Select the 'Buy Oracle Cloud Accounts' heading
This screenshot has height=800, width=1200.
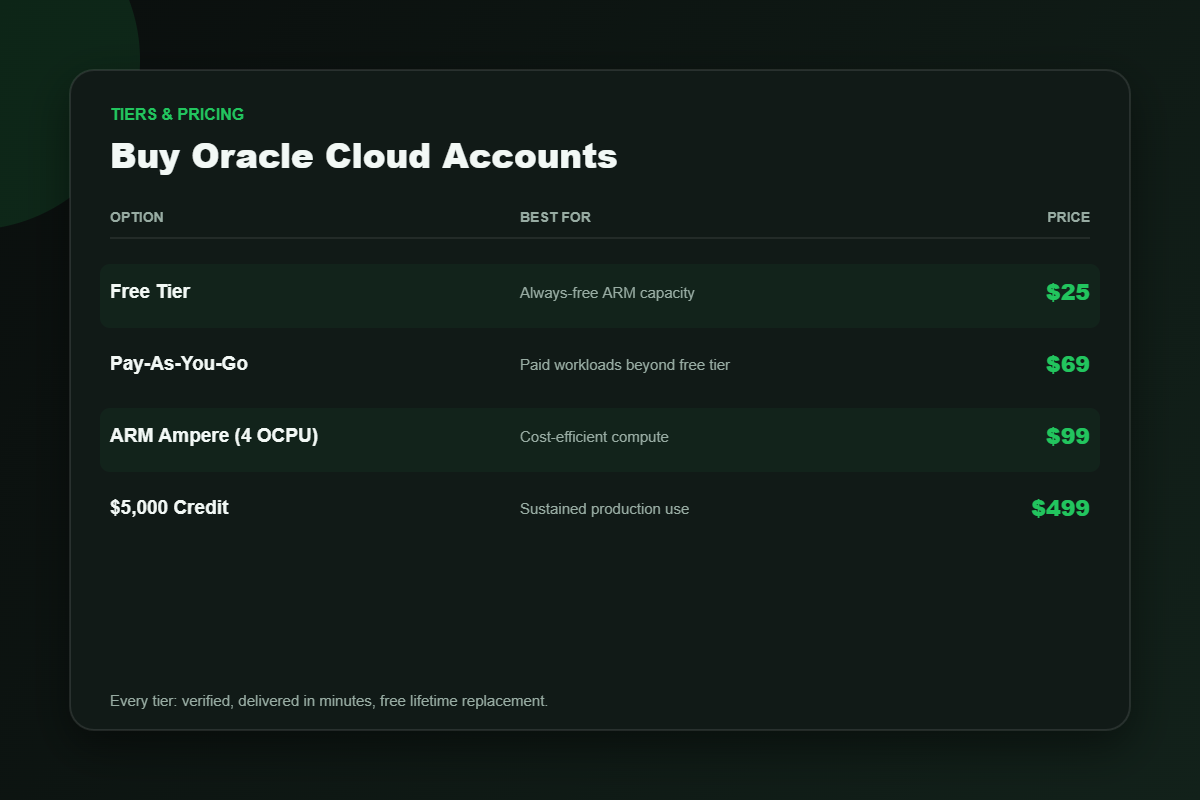pos(364,157)
